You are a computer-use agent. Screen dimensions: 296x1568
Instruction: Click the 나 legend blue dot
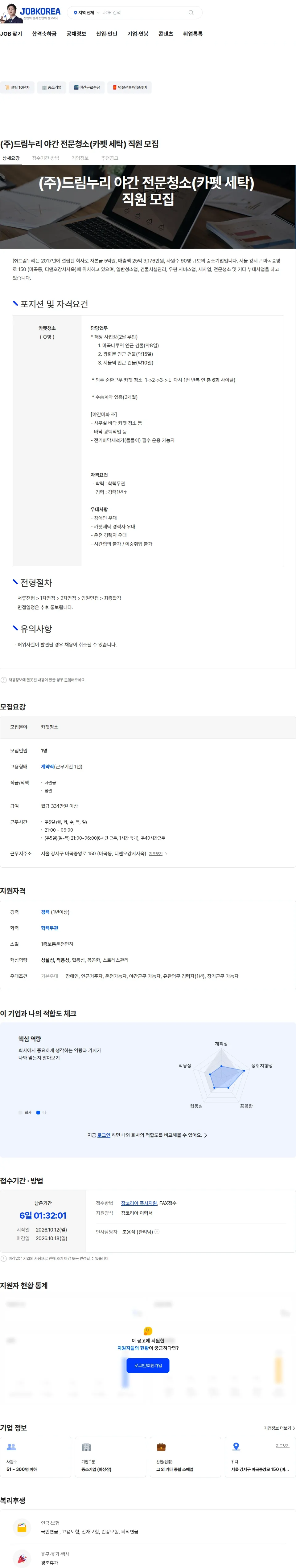click(38, 1112)
